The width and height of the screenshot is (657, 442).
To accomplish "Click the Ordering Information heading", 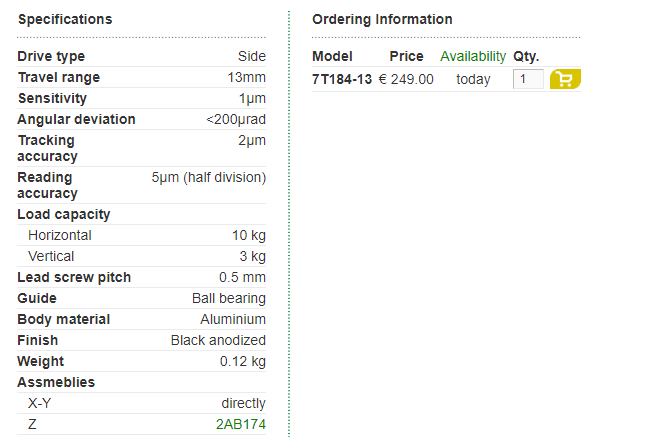I will (382, 19).
